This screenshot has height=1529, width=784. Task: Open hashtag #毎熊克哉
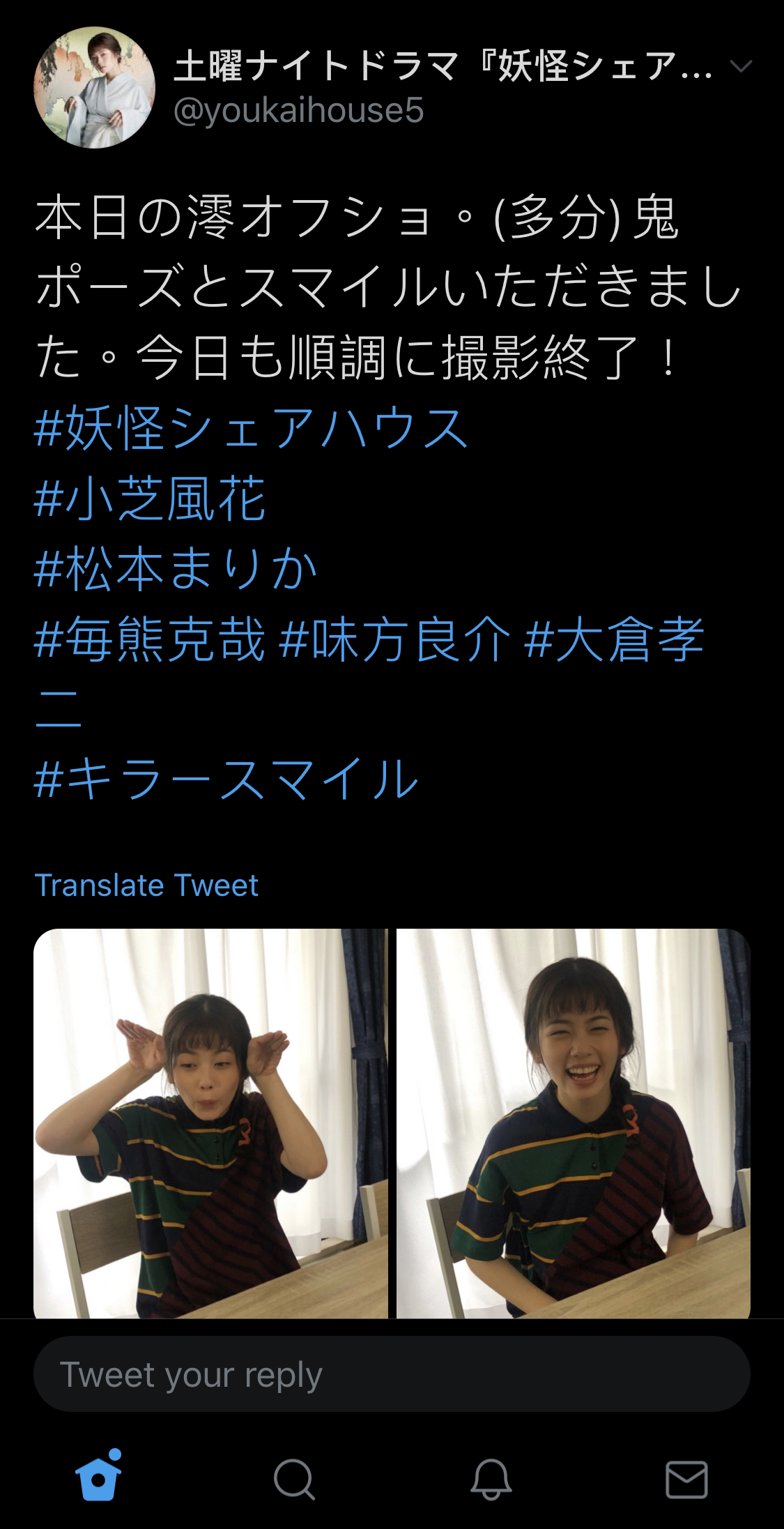point(150,640)
